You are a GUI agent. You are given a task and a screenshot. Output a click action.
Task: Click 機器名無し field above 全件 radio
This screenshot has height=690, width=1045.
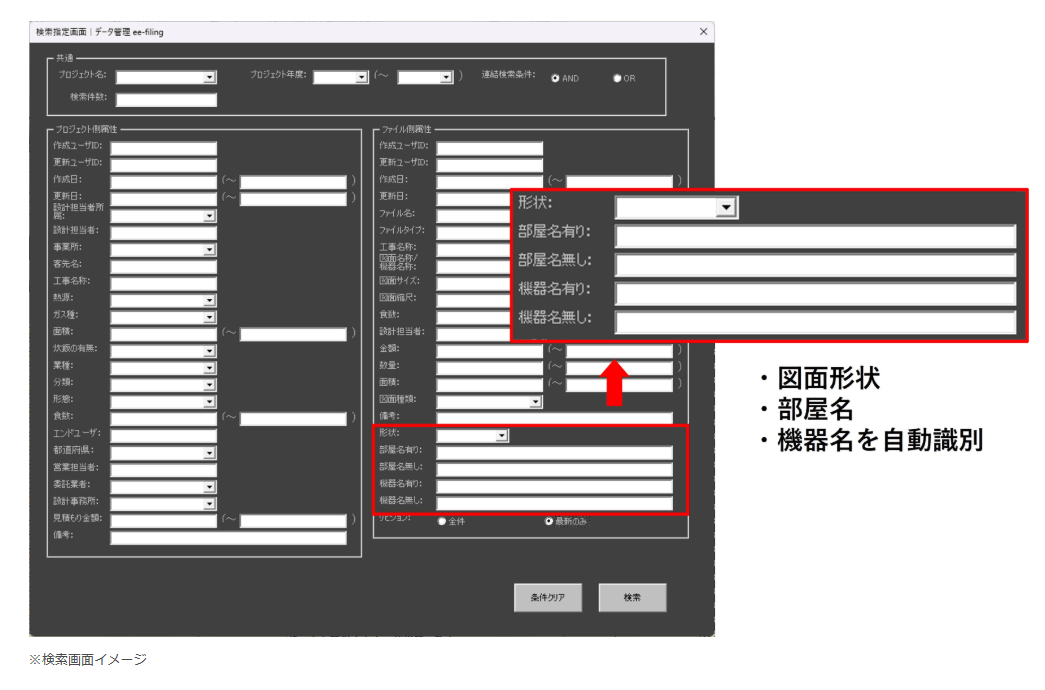[554, 503]
